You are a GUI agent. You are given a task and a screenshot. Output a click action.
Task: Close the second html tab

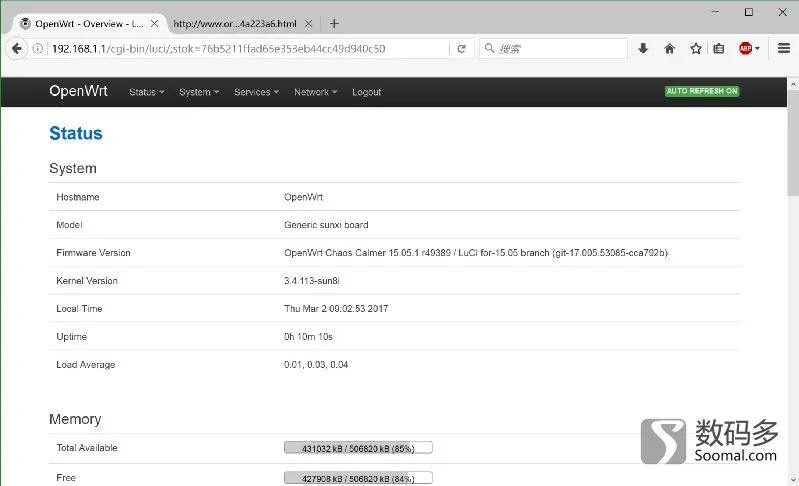tap(308, 23)
